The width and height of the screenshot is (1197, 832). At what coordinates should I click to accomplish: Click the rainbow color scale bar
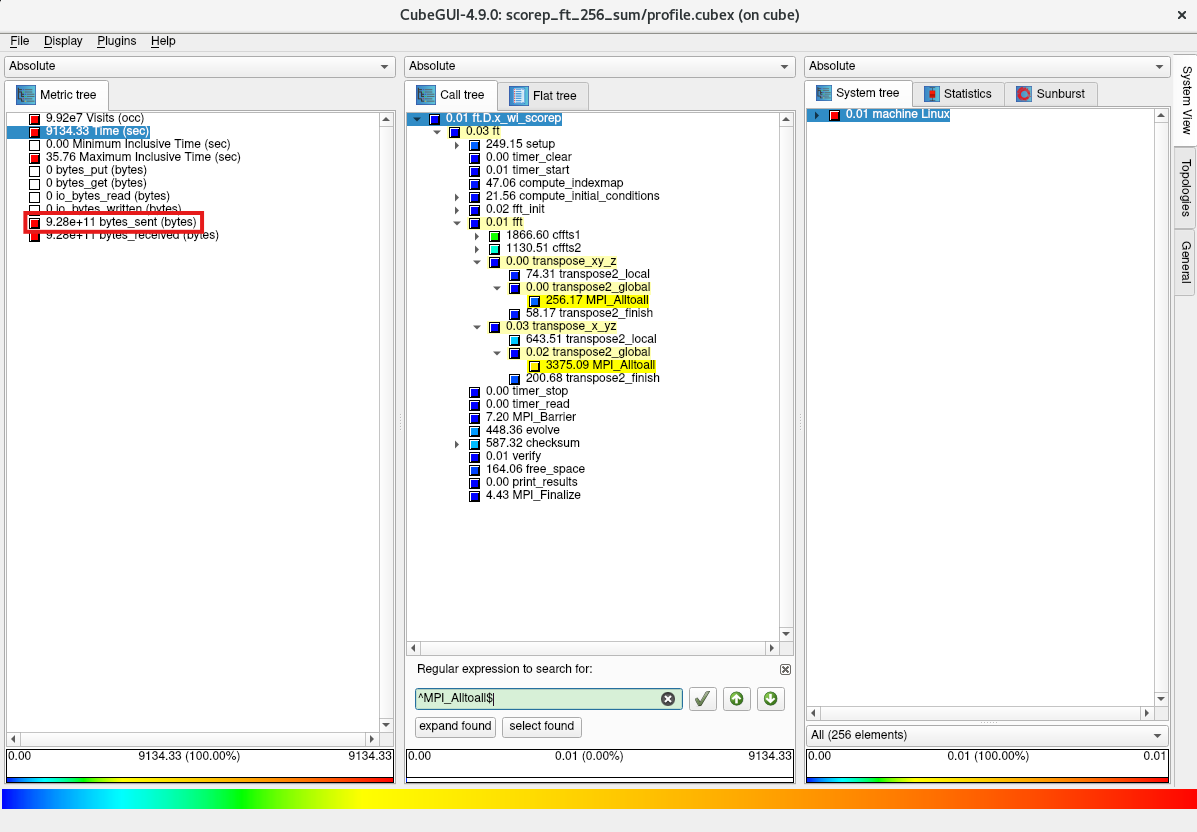point(598,799)
